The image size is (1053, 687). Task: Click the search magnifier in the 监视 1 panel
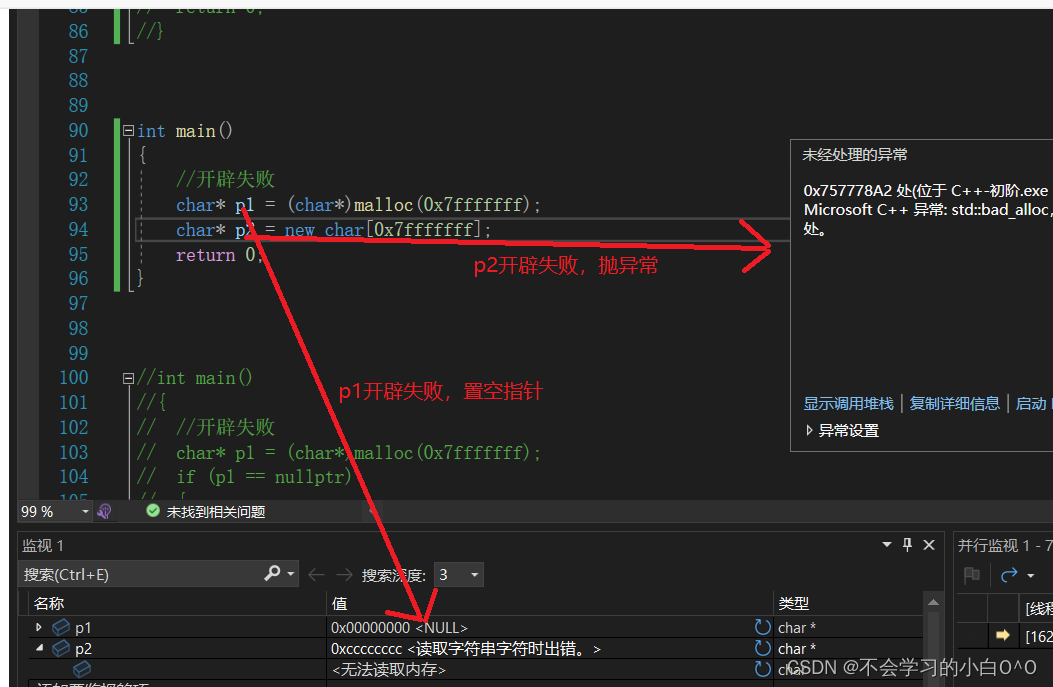point(273,574)
